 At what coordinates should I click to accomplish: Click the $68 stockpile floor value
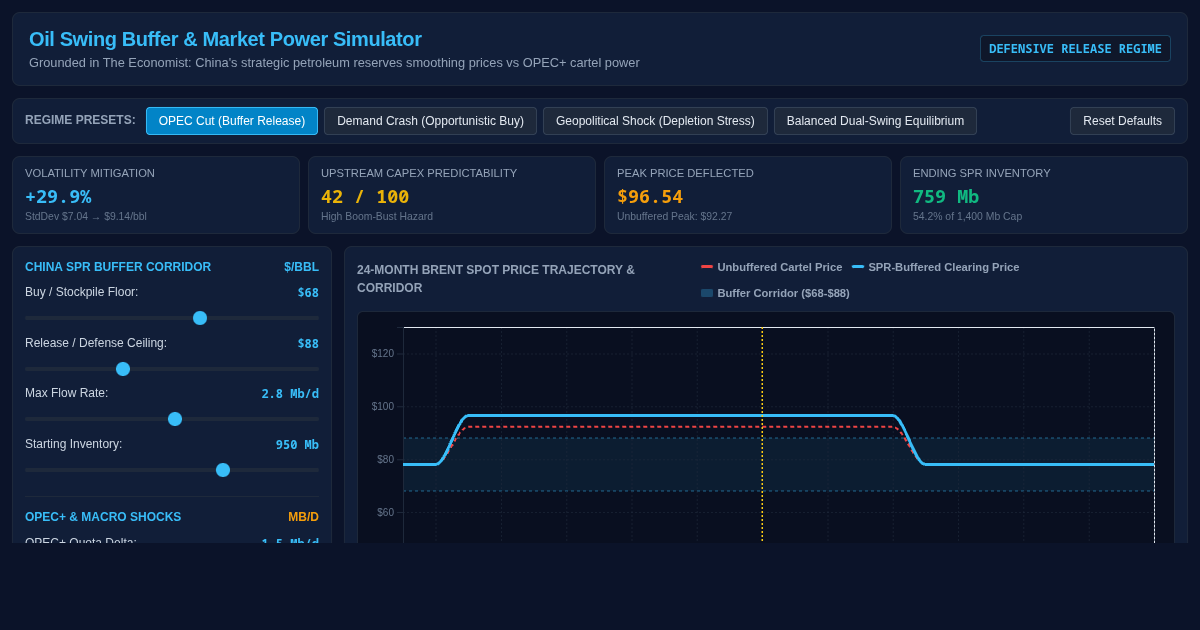pos(308,293)
